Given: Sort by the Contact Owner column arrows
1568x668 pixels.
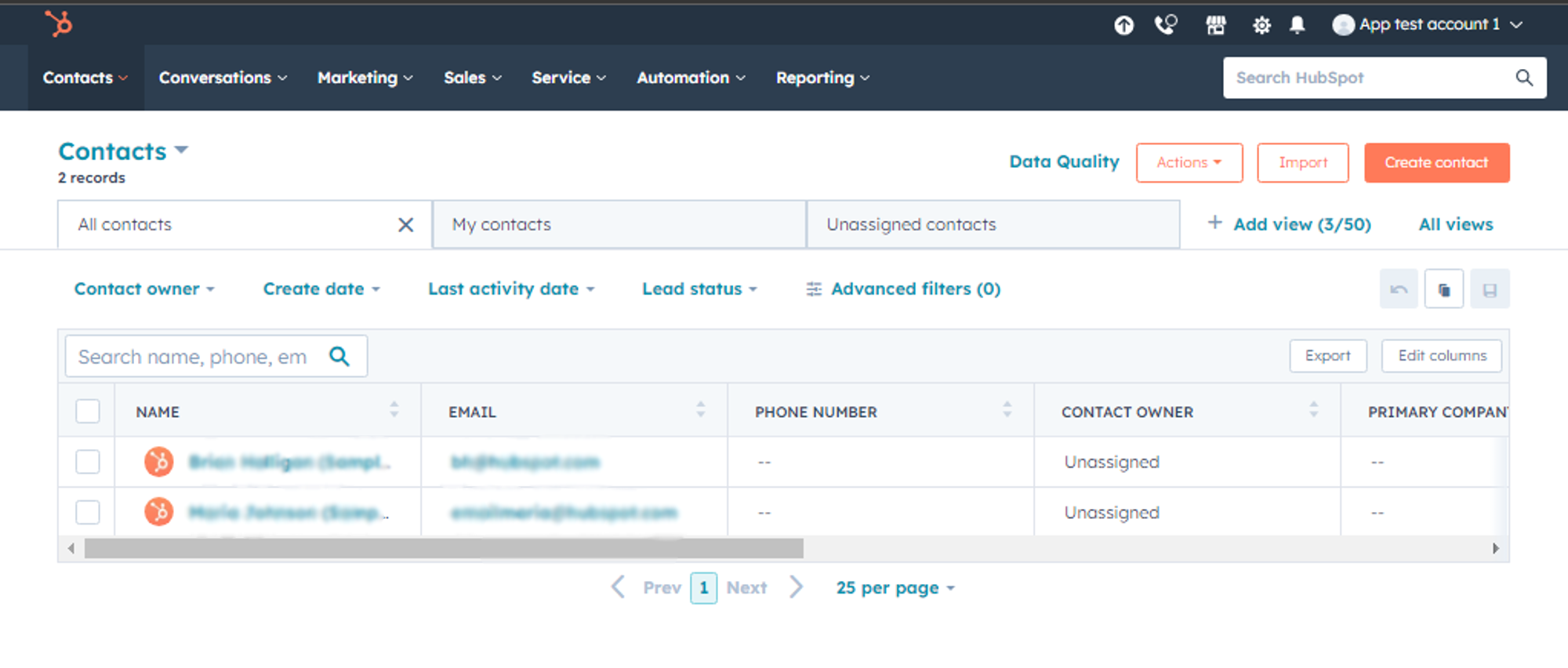Looking at the screenshot, I should tap(1314, 409).
